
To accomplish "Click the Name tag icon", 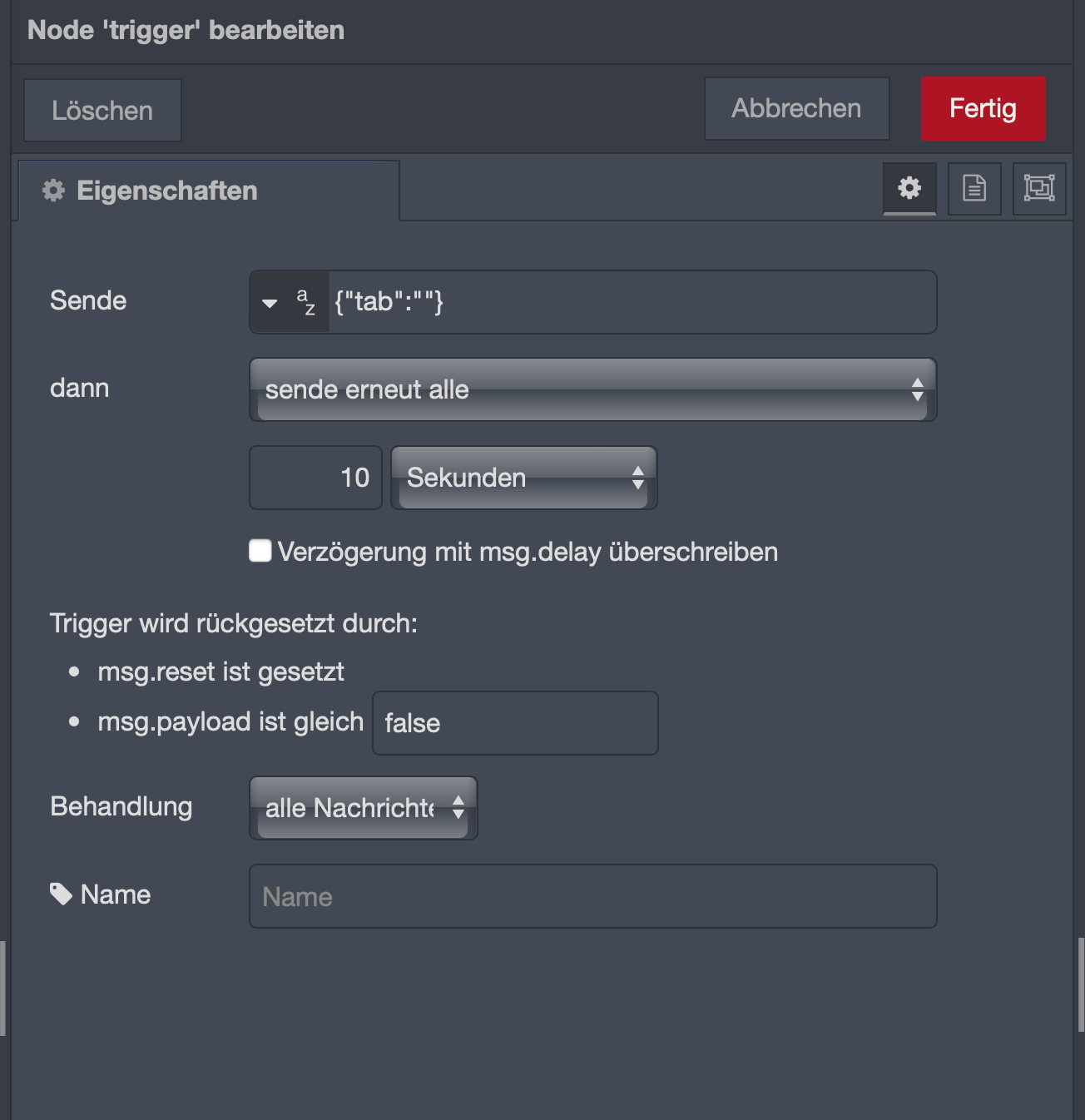I will click(61, 895).
